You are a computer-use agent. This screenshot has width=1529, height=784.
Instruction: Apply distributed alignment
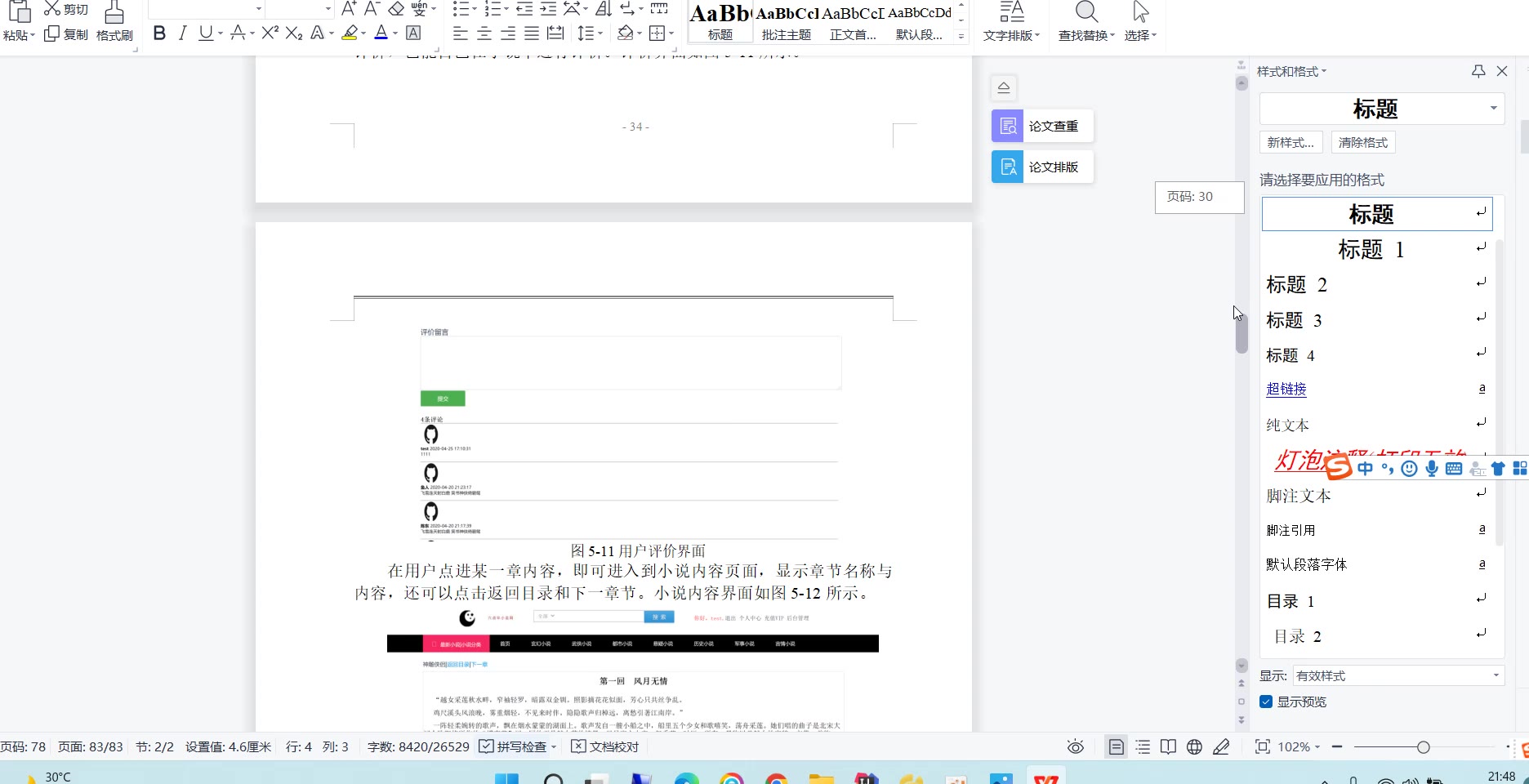[555, 33]
